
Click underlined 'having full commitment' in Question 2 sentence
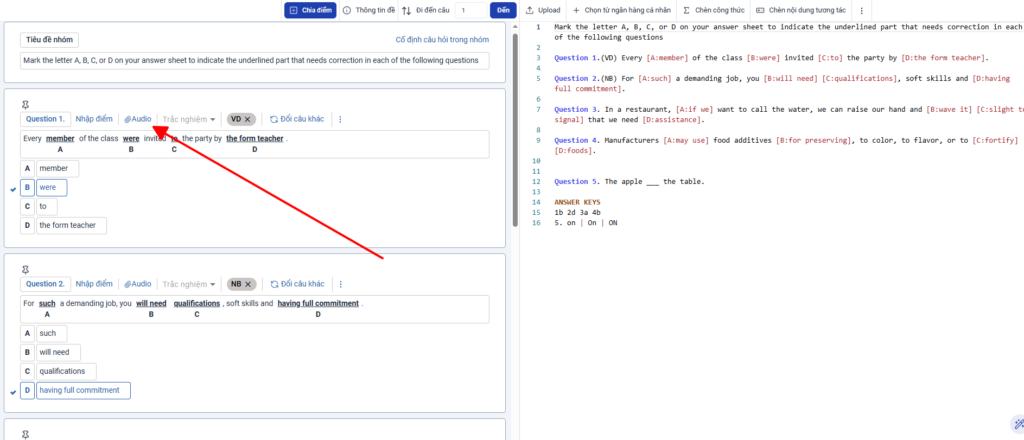click(x=318, y=304)
